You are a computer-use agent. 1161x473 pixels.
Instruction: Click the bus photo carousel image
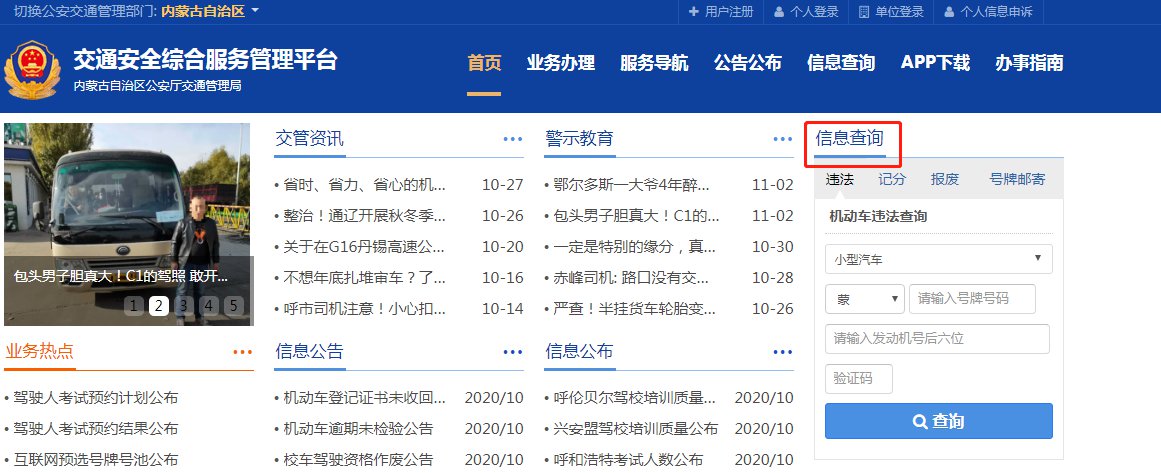point(127,224)
